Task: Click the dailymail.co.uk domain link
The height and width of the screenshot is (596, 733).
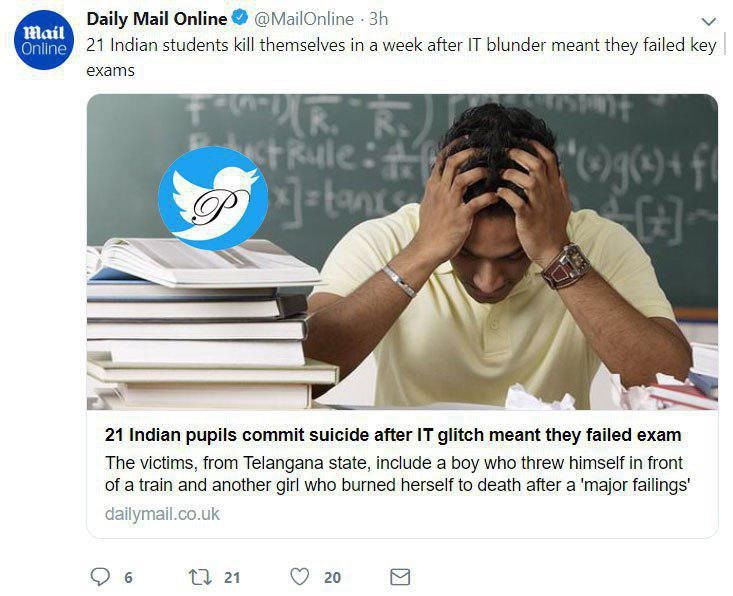Action: click(x=162, y=514)
